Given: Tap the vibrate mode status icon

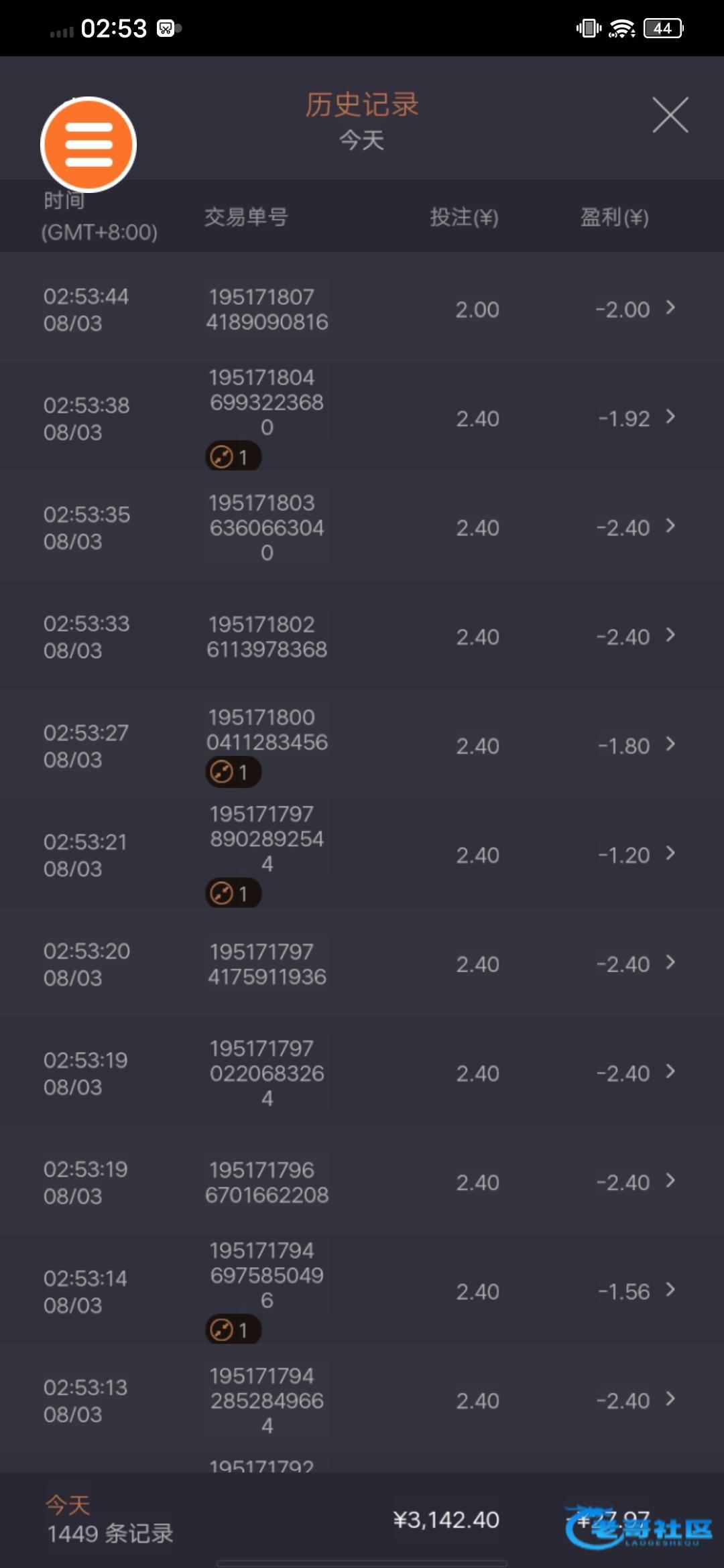Looking at the screenshot, I should (x=589, y=28).
